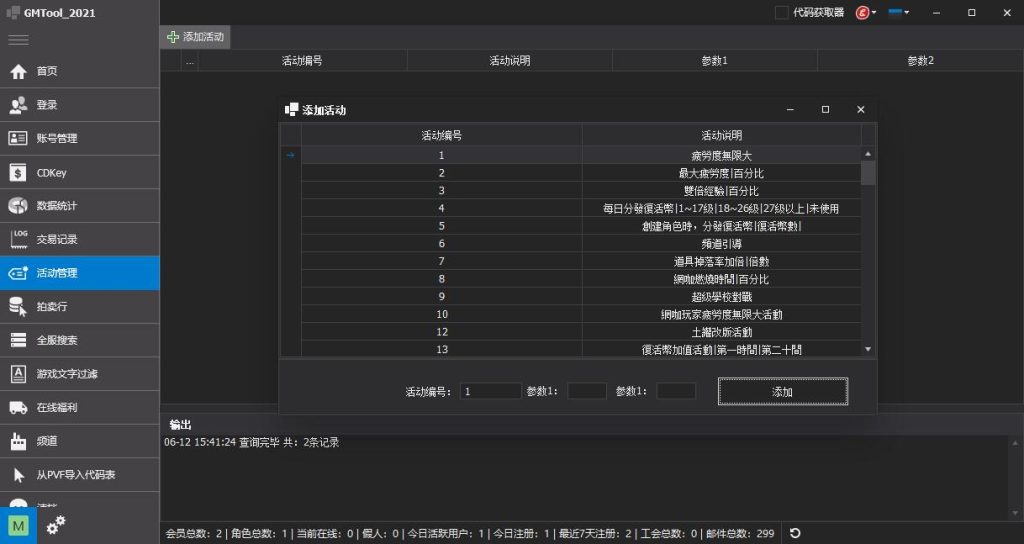Image resolution: width=1024 pixels, height=544 pixels.
Task: Click the 在线福利 truck icon
Action: click(18, 408)
